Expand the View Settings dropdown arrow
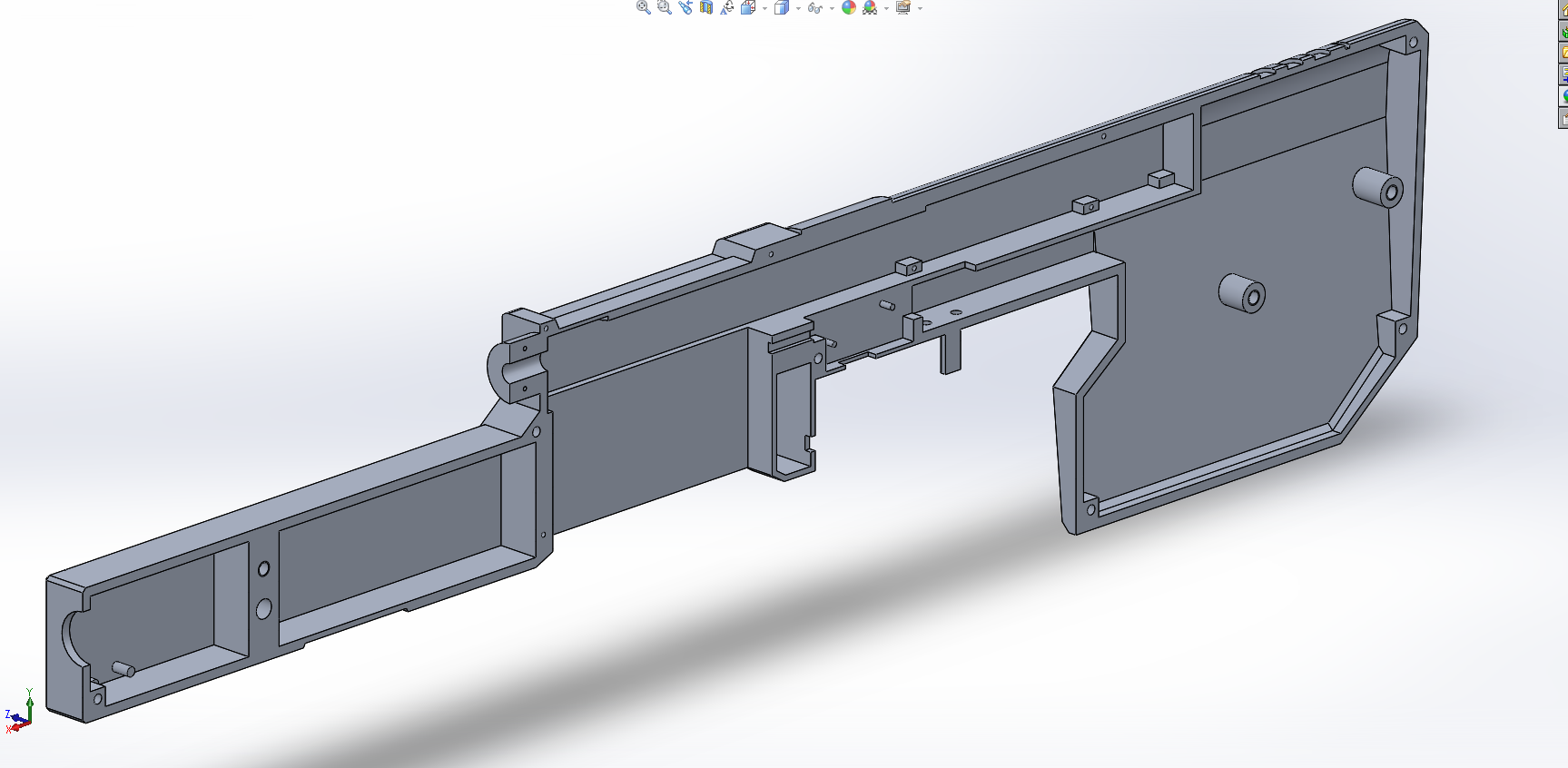1568x768 pixels. 920,8
